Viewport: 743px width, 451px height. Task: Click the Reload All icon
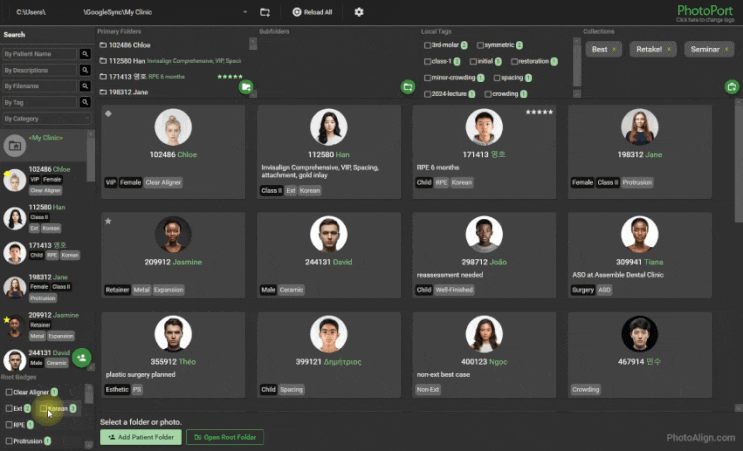point(297,12)
